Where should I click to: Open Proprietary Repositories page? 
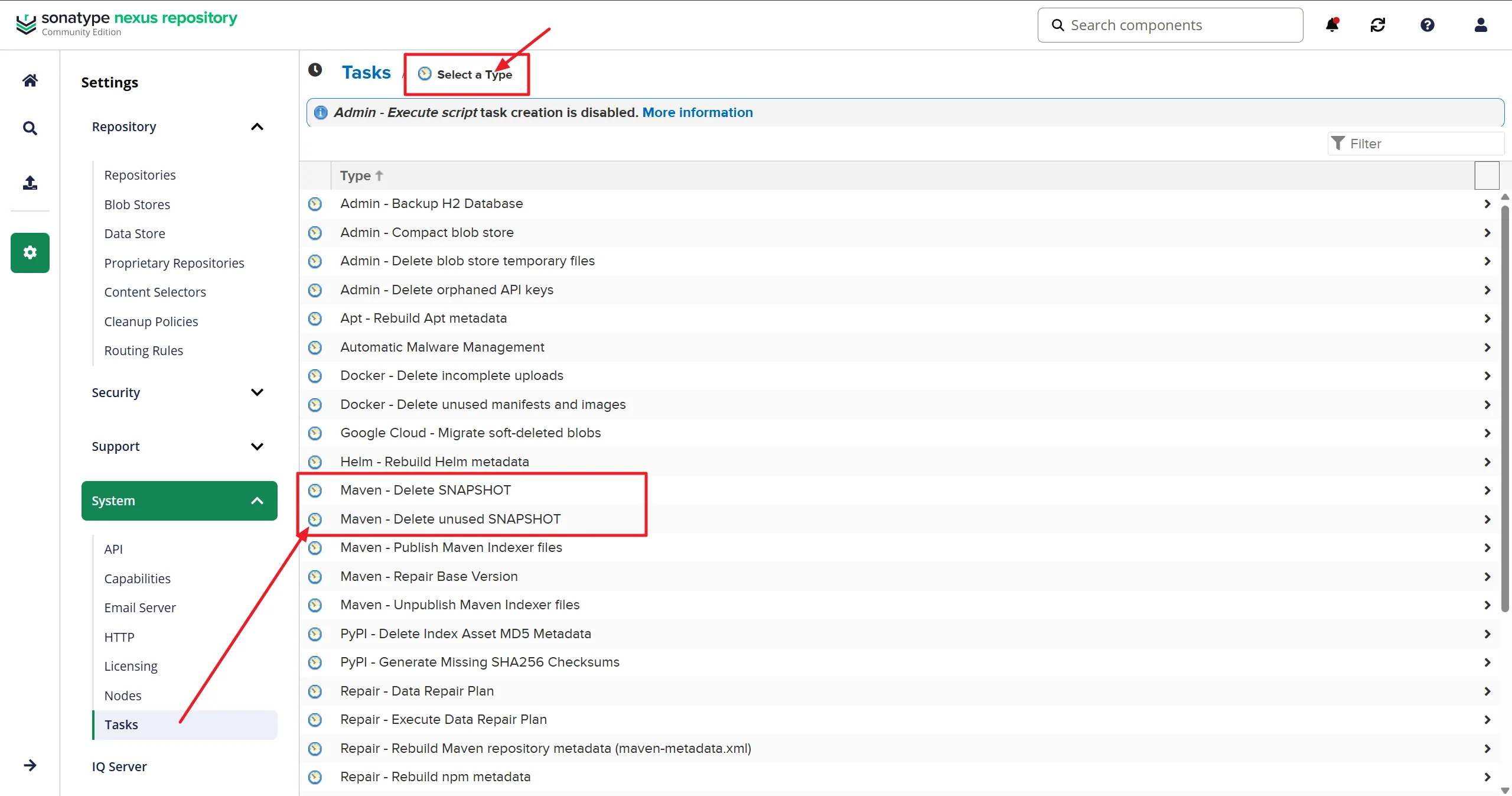174,263
